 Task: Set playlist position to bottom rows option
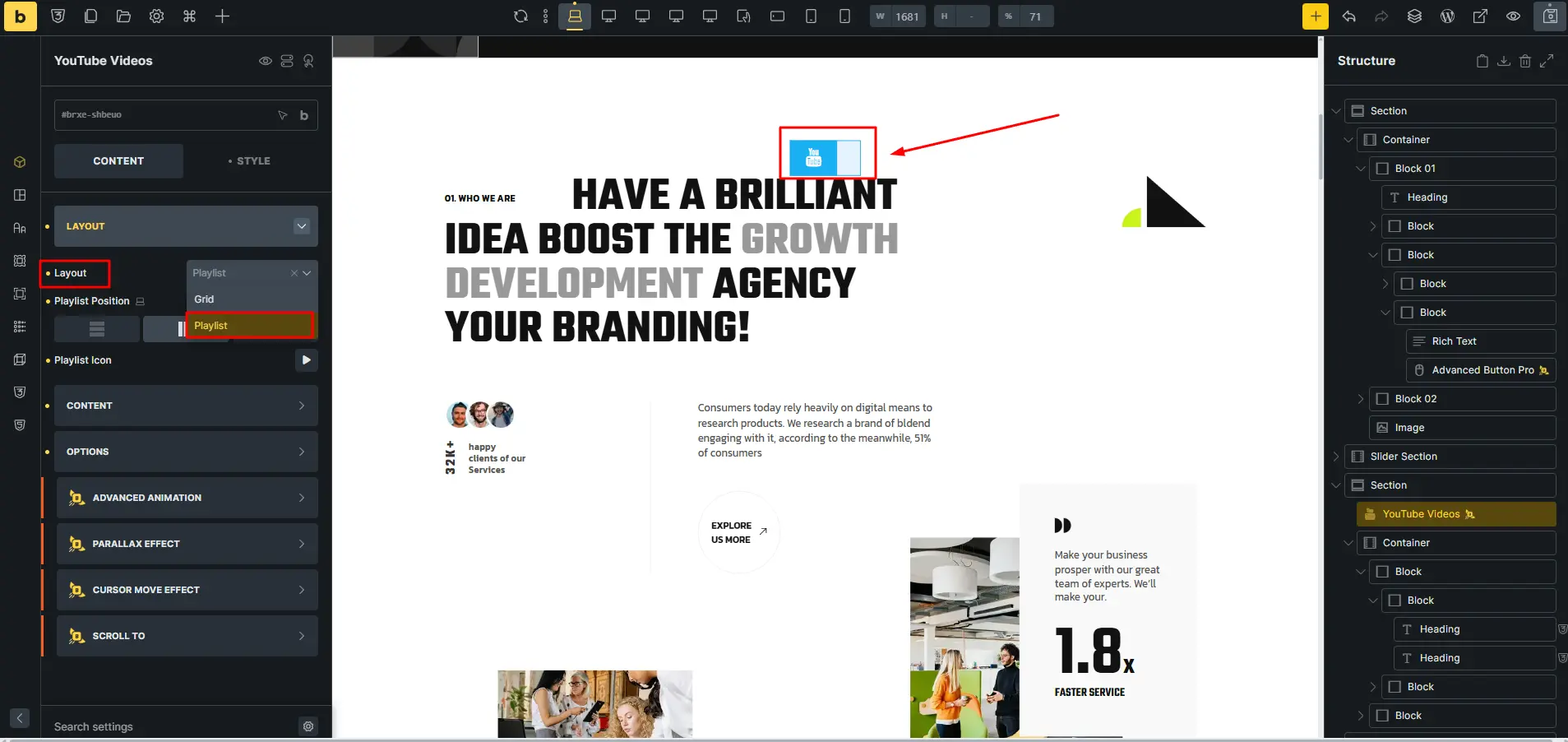(97, 329)
